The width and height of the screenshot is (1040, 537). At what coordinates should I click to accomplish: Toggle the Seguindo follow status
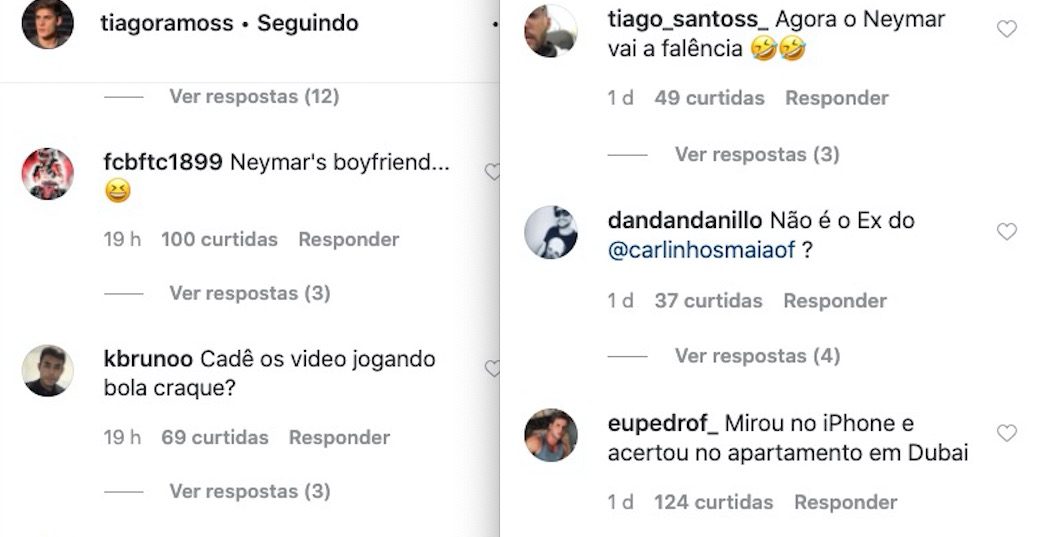pyautogui.click(x=308, y=24)
